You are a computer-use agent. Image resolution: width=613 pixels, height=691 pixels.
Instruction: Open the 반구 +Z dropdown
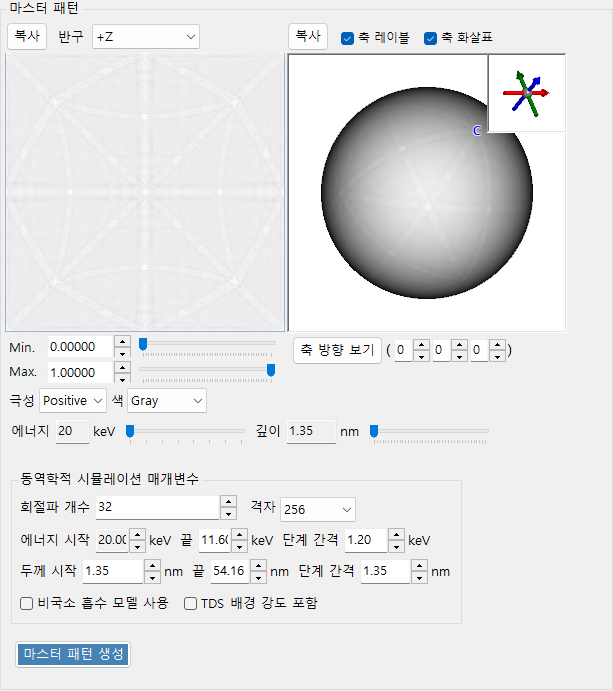146,37
